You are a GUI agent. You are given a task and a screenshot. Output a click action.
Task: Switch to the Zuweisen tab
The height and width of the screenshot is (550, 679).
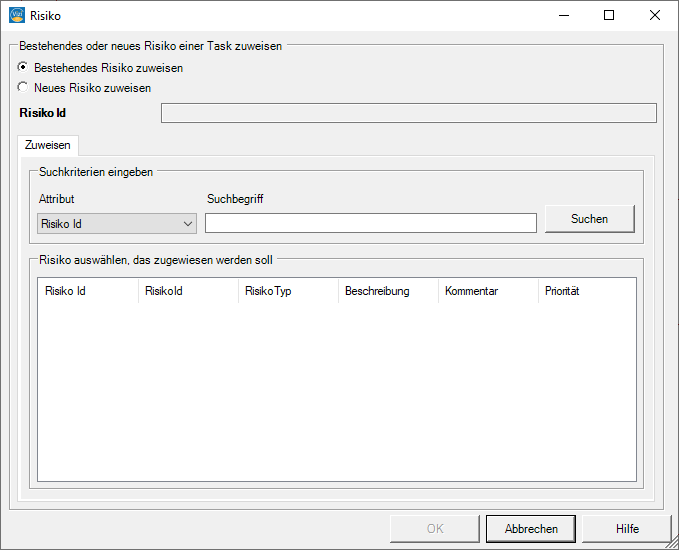[x=48, y=145]
